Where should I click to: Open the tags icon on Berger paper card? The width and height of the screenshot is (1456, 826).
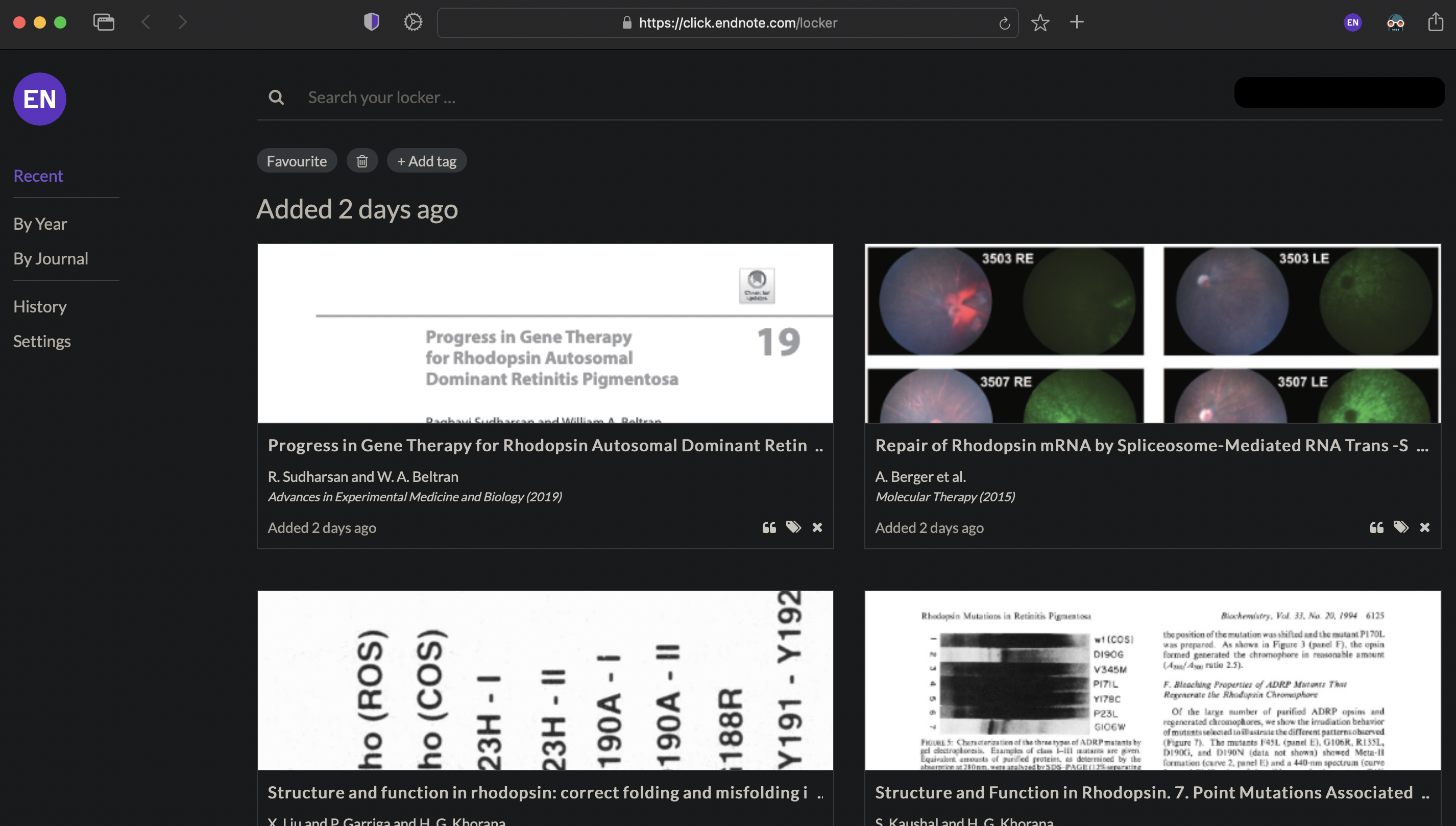pos(1400,527)
